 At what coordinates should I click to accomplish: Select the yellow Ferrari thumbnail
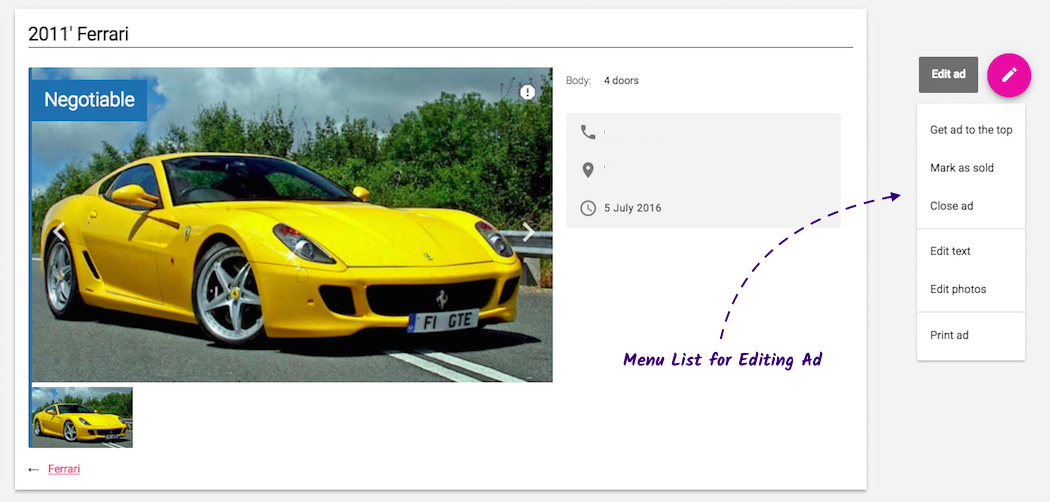click(x=82, y=417)
